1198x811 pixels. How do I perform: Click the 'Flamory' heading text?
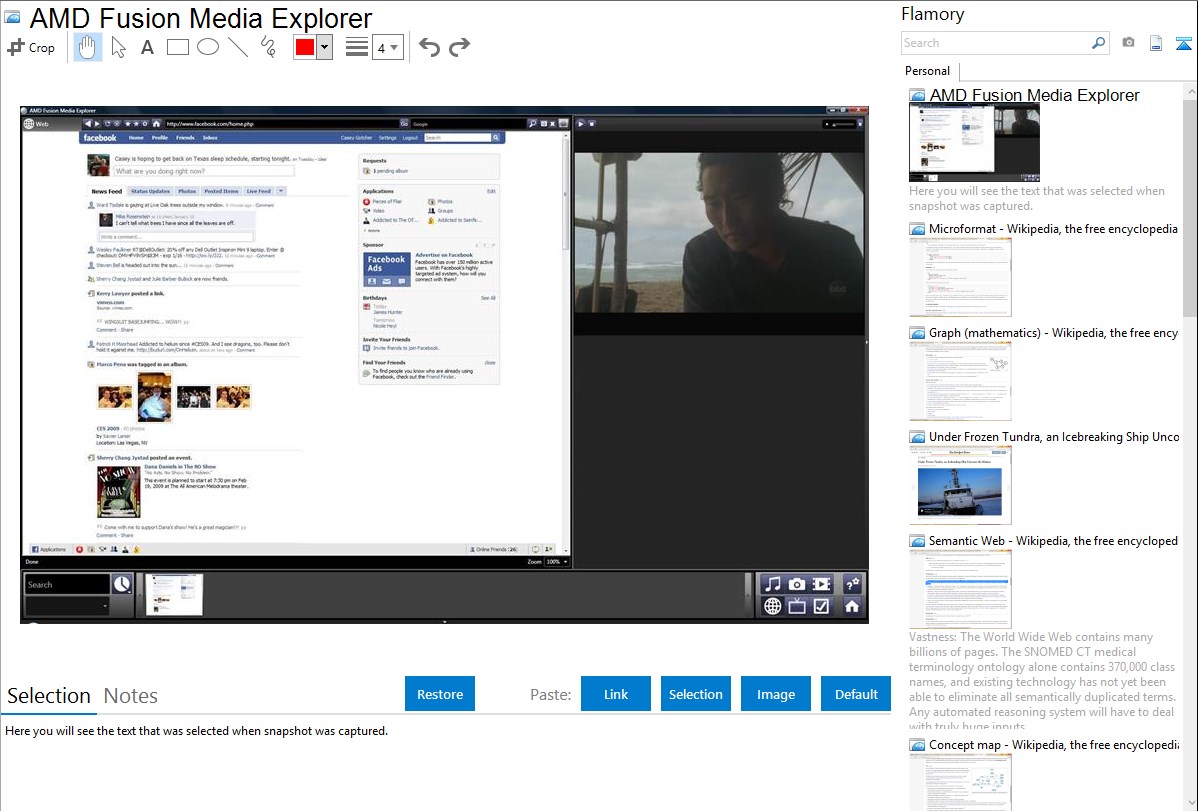[933, 14]
